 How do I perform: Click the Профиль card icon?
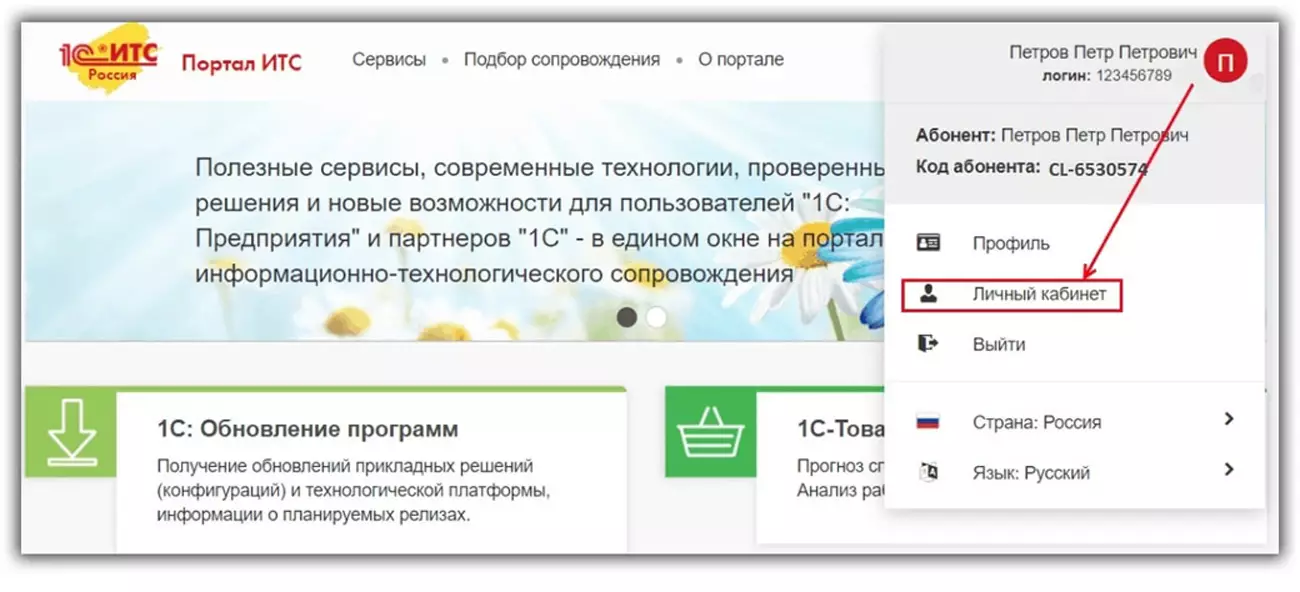click(x=928, y=243)
